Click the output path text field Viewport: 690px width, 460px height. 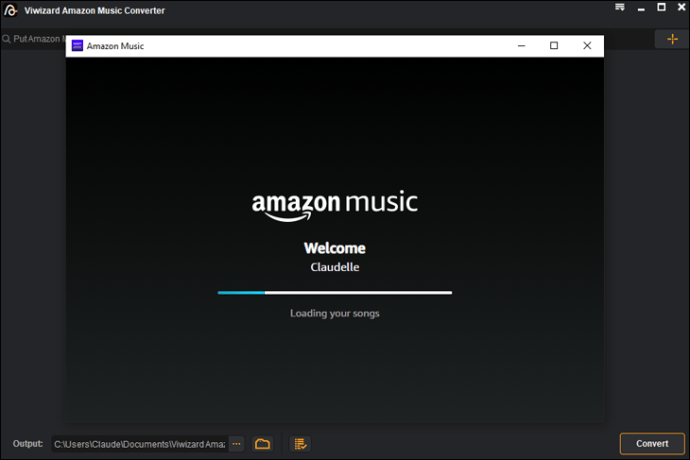[x=140, y=444]
